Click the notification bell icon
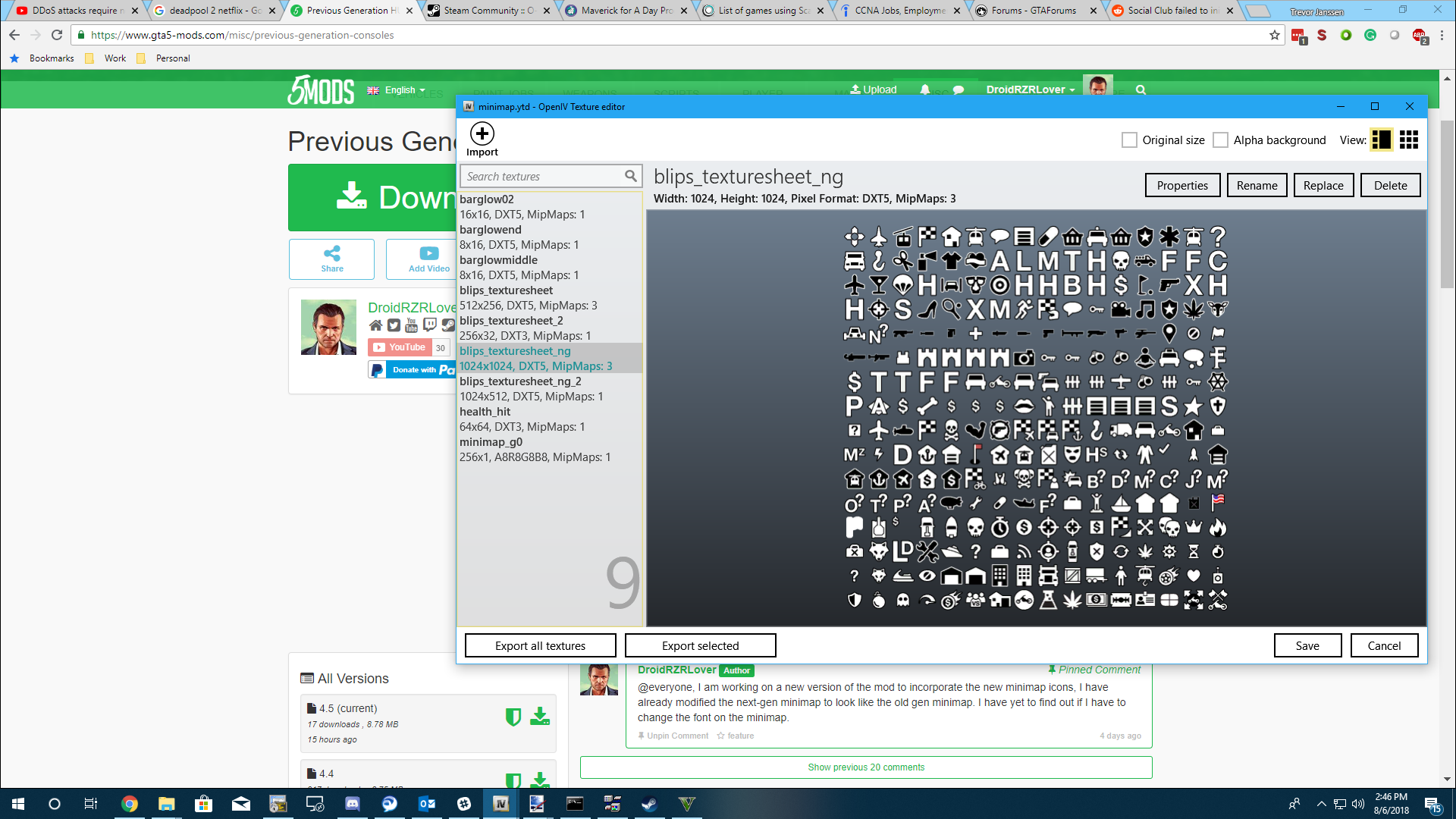This screenshot has height=819, width=1456. [x=924, y=89]
